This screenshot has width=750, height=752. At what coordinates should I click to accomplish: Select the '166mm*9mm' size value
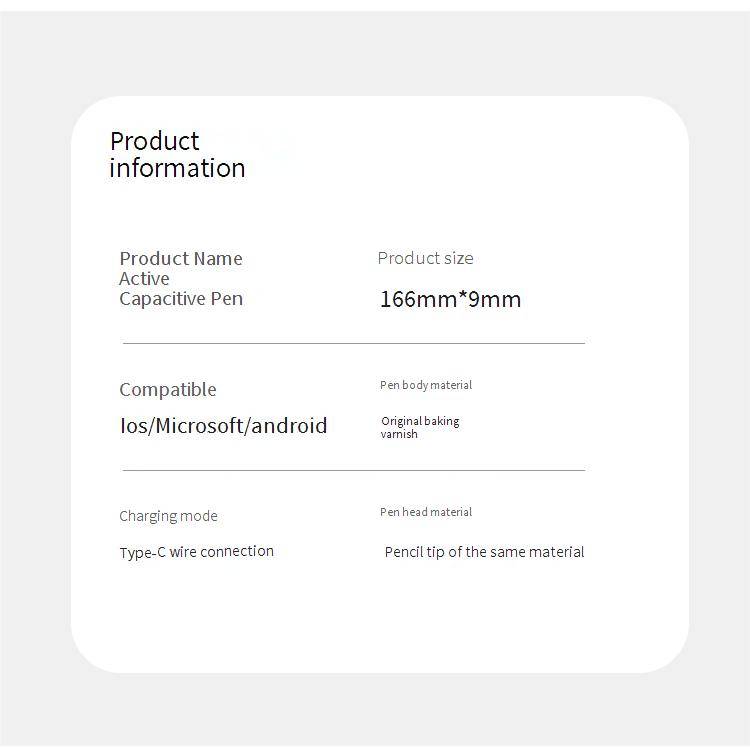point(450,299)
